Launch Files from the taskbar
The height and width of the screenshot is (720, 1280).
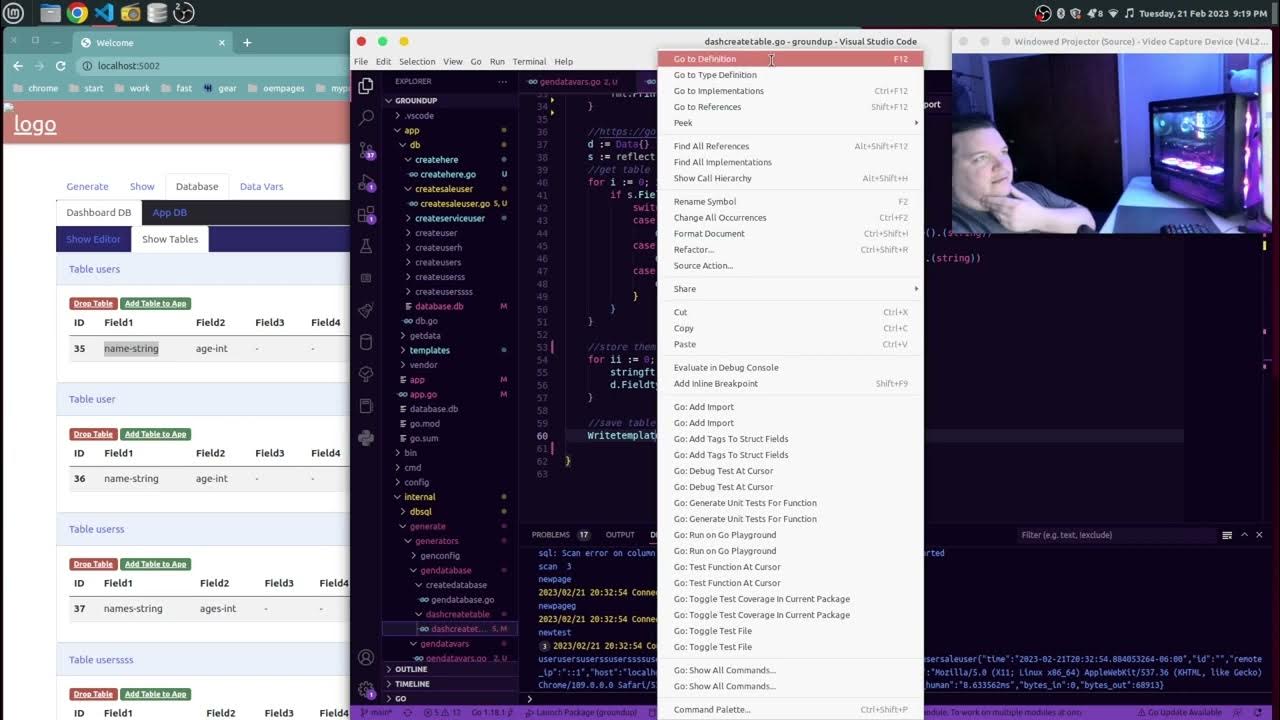(50, 13)
